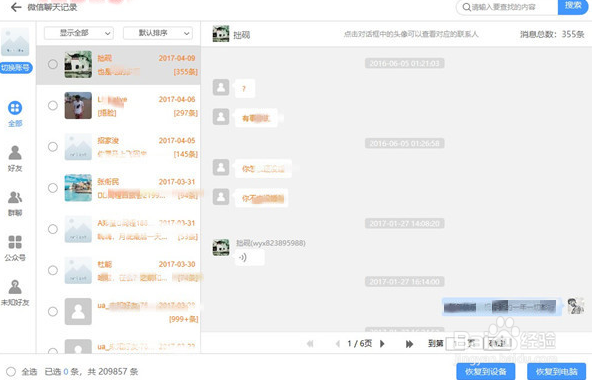This screenshot has width=592, height=380.
Task: Go back with the left arrow icon
Action: click(16, 7)
